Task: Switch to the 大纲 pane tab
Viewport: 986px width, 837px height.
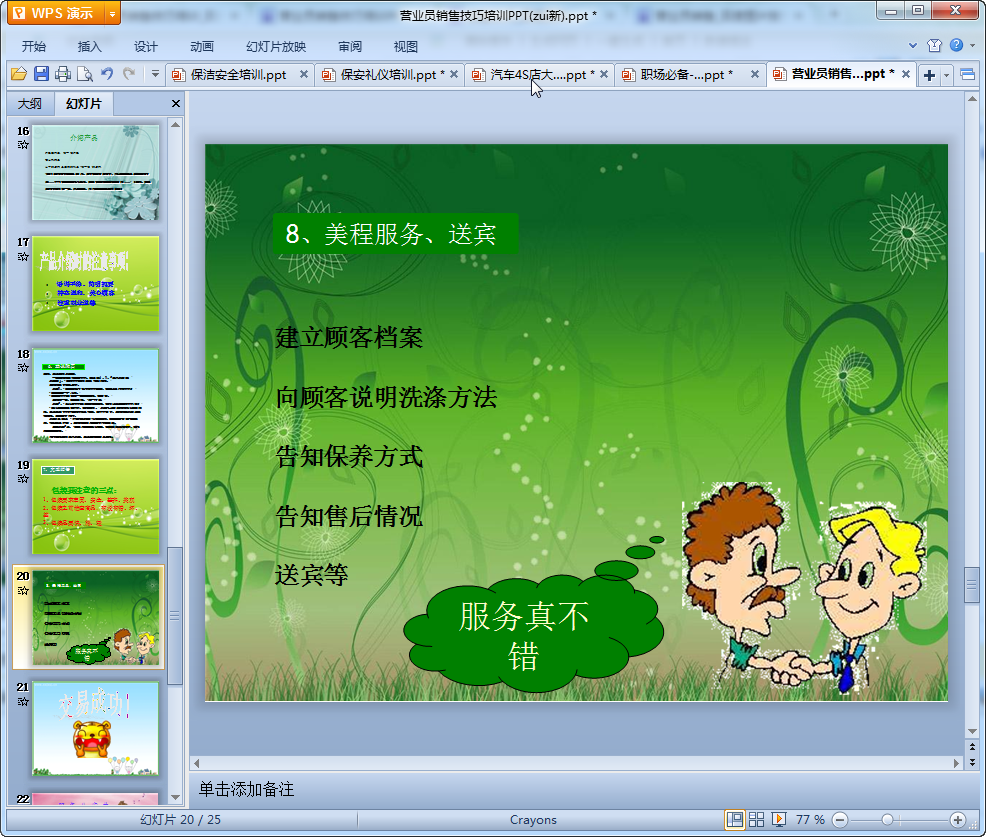Action: coord(30,103)
